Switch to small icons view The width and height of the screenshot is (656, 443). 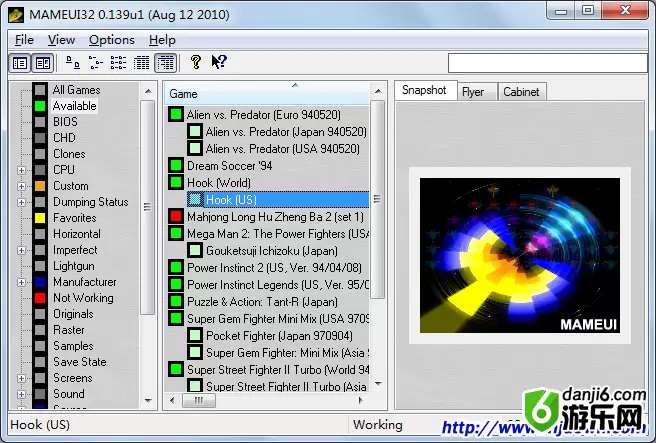pyautogui.click(x=96, y=63)
